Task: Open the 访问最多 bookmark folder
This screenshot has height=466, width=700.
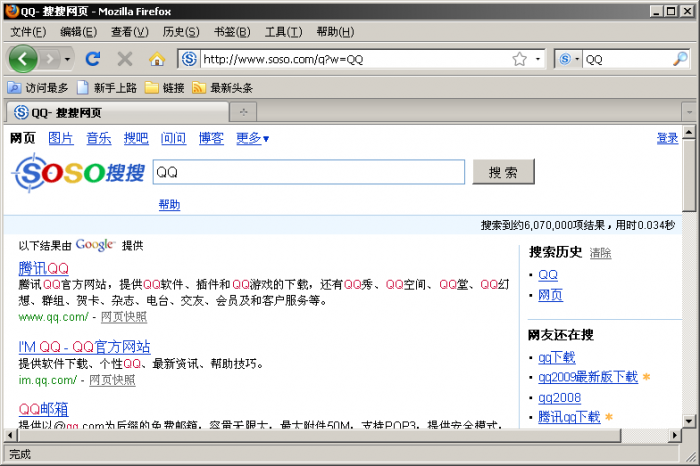Action: pyautogui.click(x=38, y=88)
